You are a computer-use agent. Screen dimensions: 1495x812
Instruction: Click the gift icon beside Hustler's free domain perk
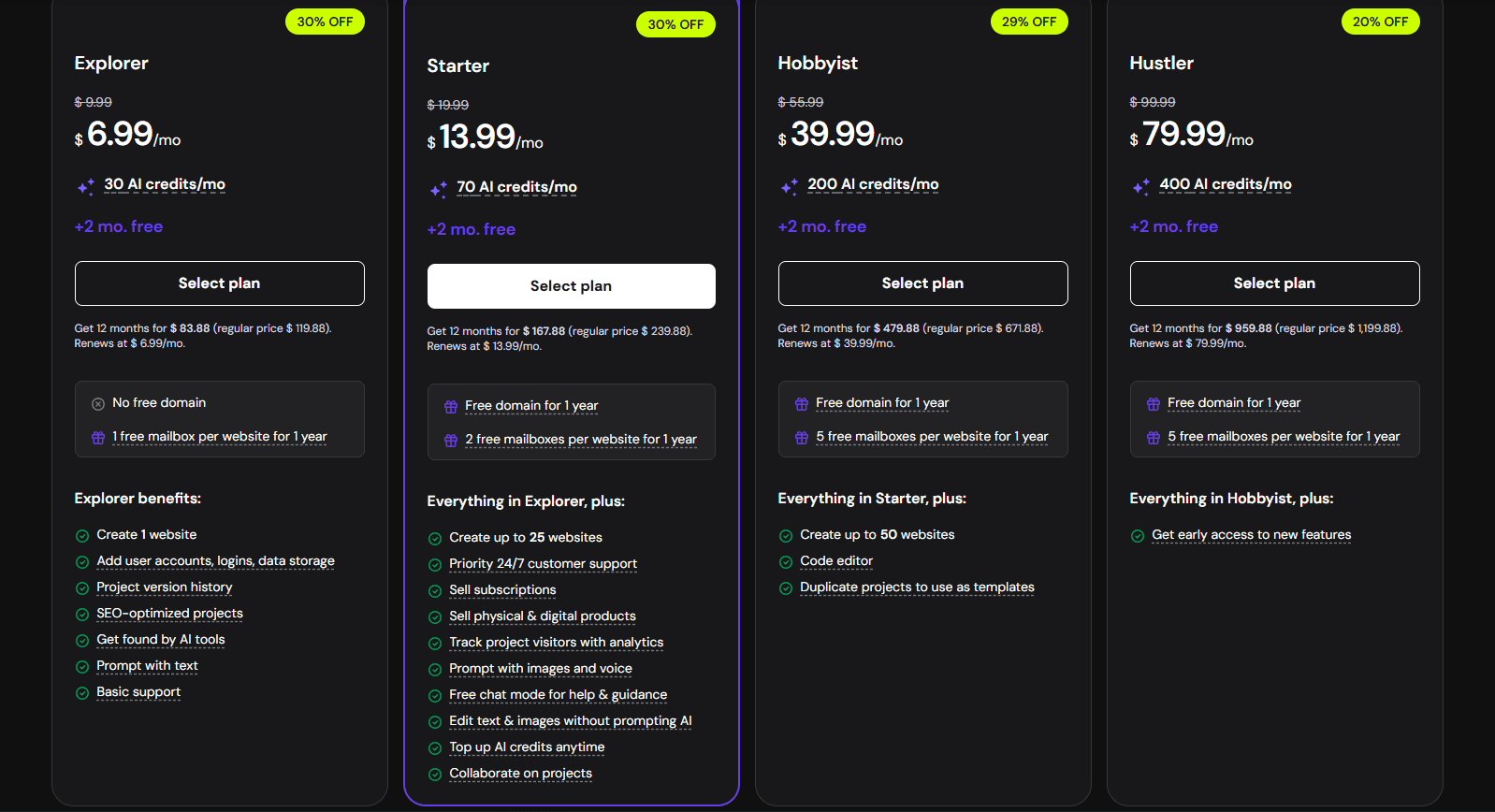(1153, 402)
